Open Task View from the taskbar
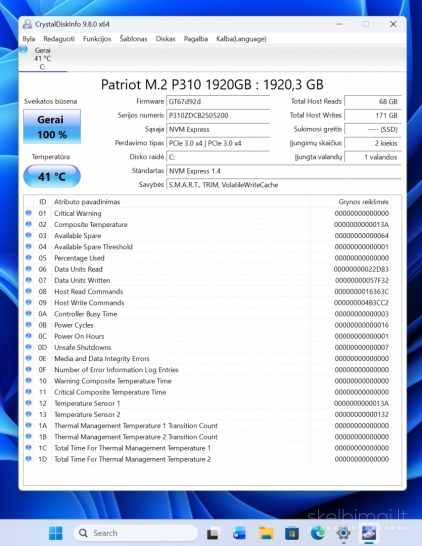The height and width of the screenshot is (546, 422). point(213,533)
